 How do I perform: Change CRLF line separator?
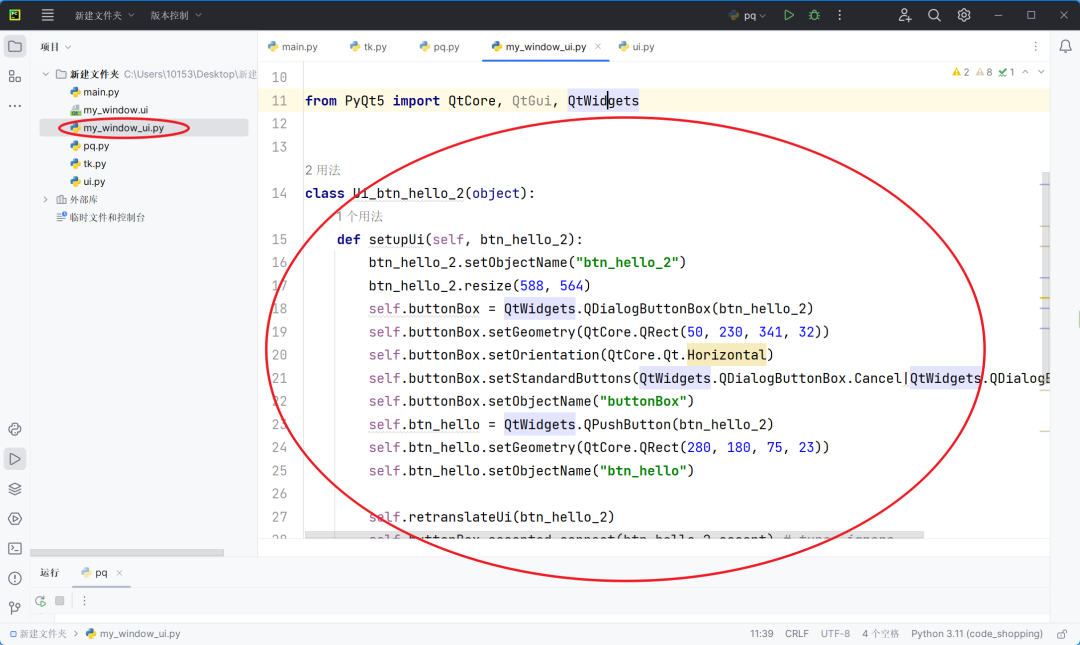pos(797,633)
